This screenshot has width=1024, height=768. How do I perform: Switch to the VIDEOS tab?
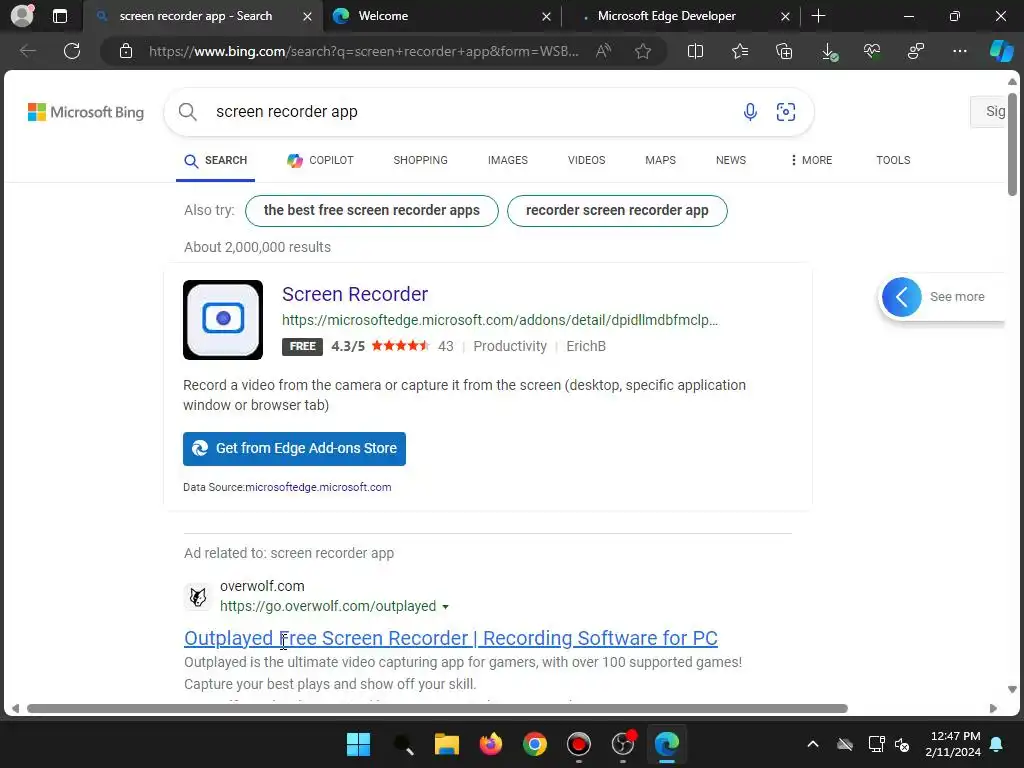click(x=586, y=160)
